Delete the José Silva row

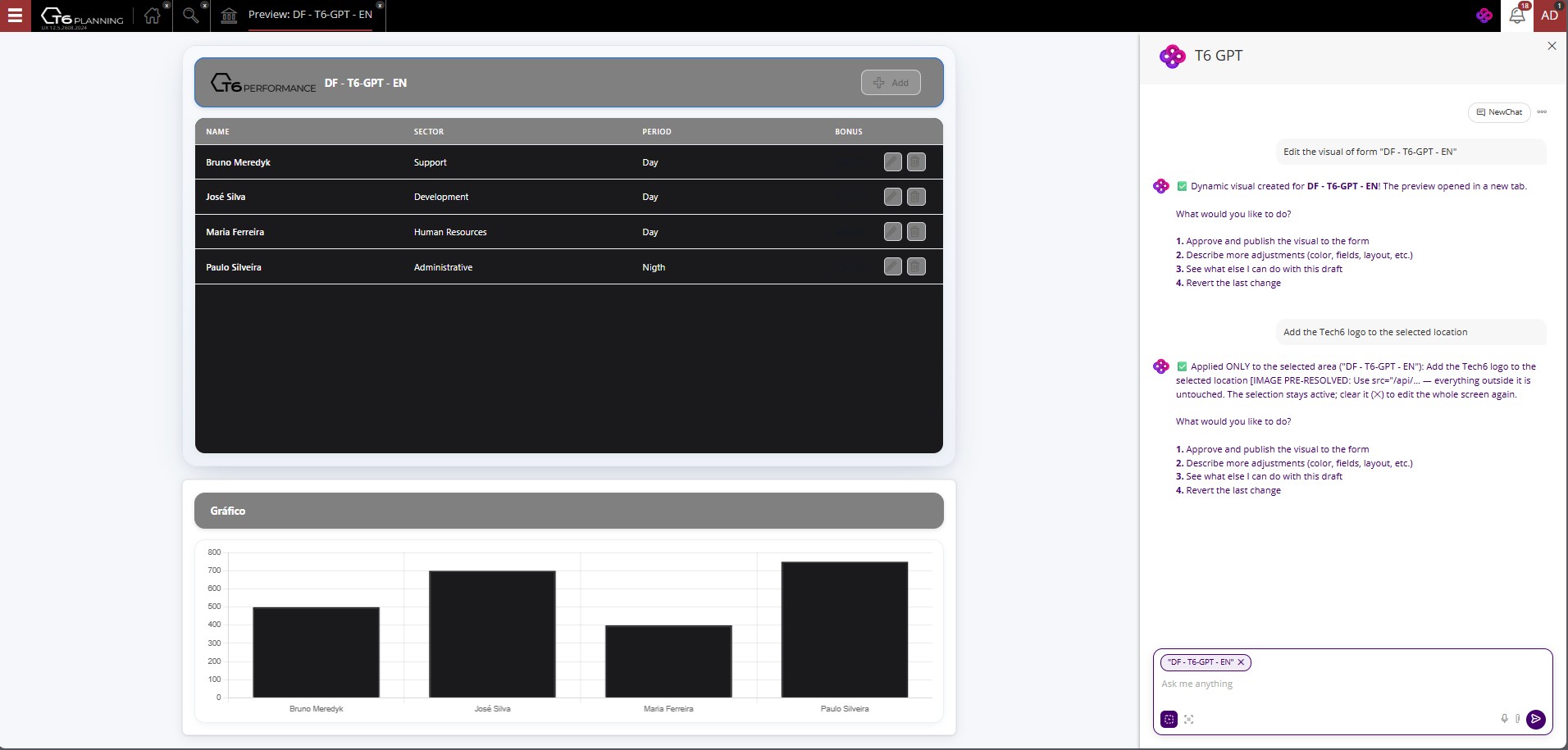click(917, 197)
